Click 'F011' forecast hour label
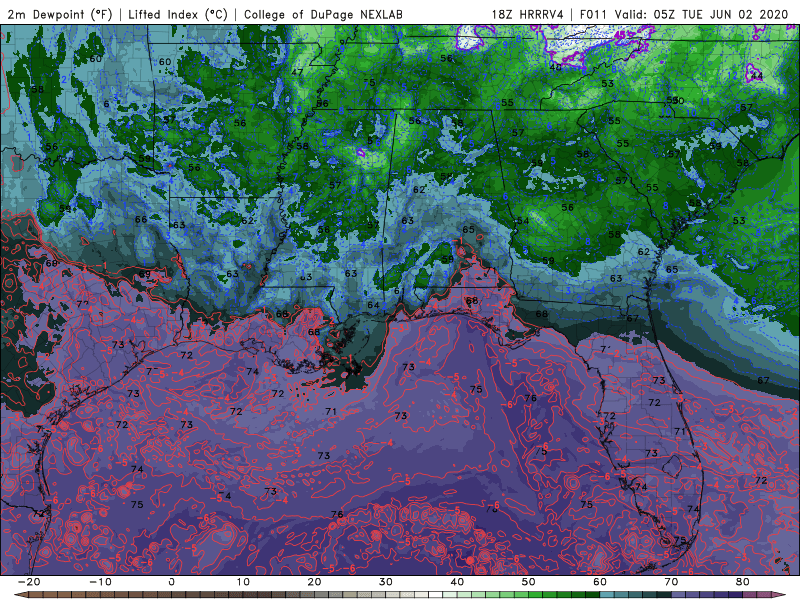The image size is (800, 600). point(593,14)
